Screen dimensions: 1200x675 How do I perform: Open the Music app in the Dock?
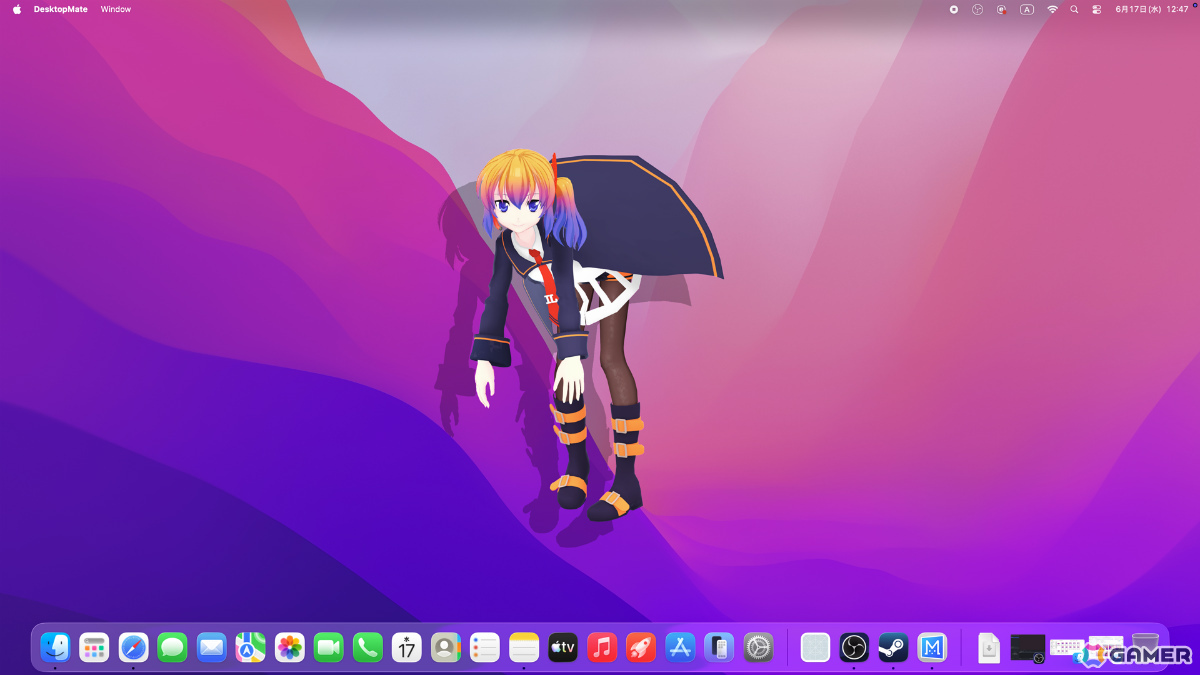(601, 648)
